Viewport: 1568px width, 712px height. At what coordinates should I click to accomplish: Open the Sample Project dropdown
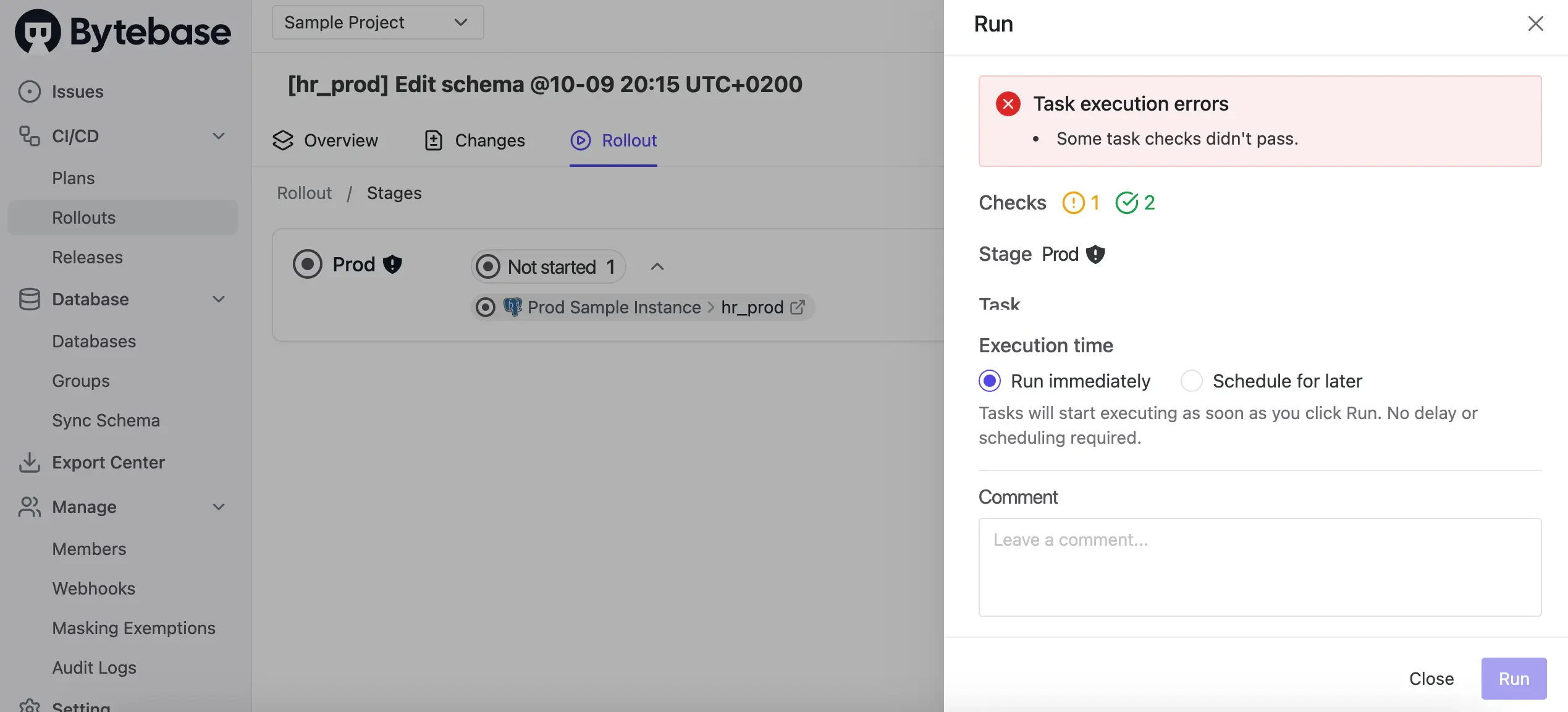click(377, 22)
